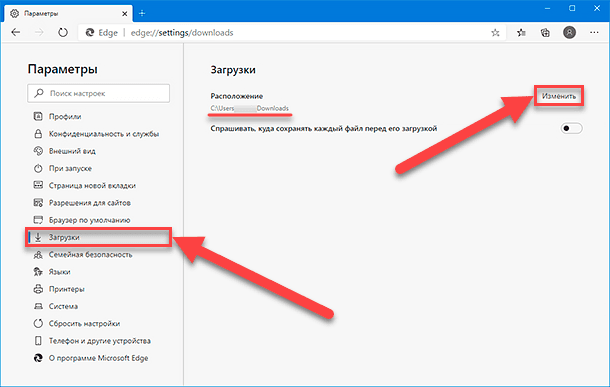Open Внешний вид settings section

point(65,151)
